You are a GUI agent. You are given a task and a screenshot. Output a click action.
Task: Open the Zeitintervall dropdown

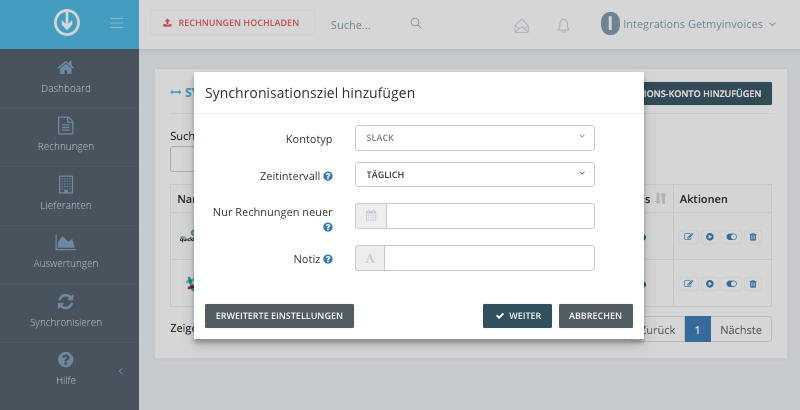pyautogui.click(x=474, y=174)
